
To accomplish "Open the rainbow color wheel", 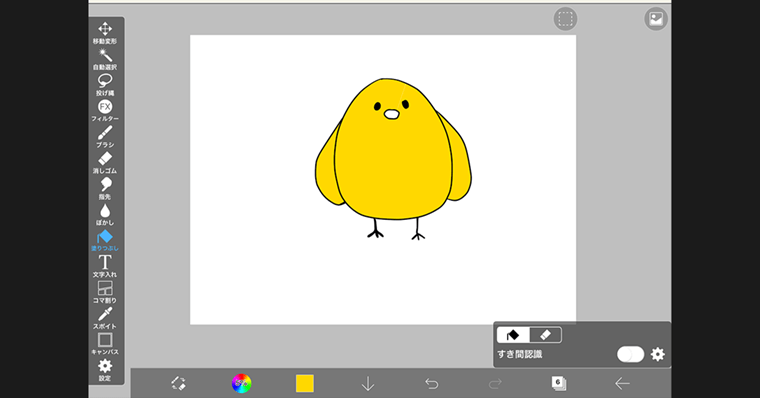I will tap(241, 383).
